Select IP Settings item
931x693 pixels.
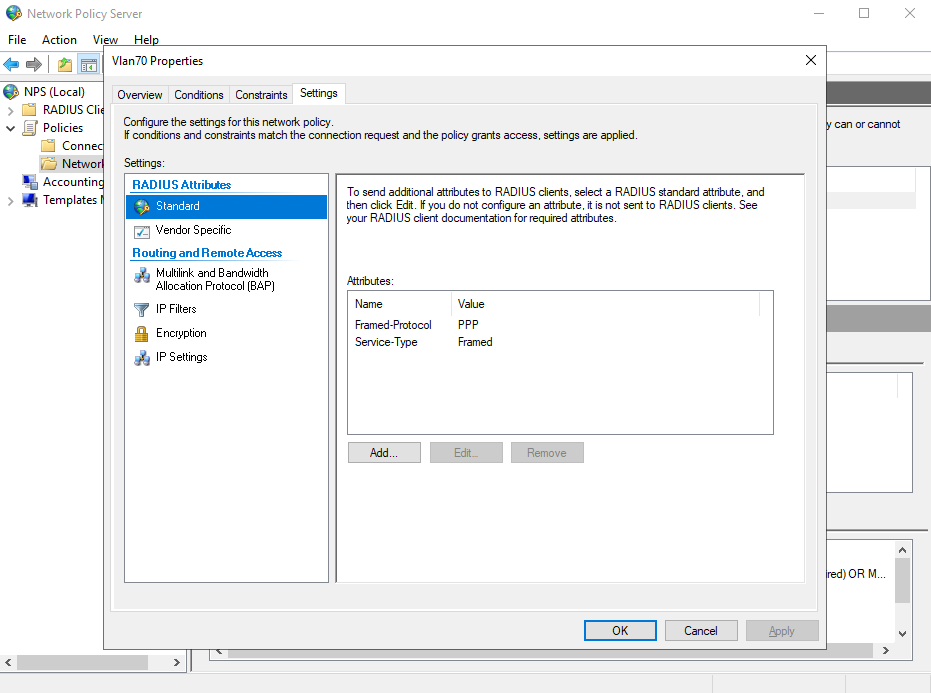coord(226,357)
